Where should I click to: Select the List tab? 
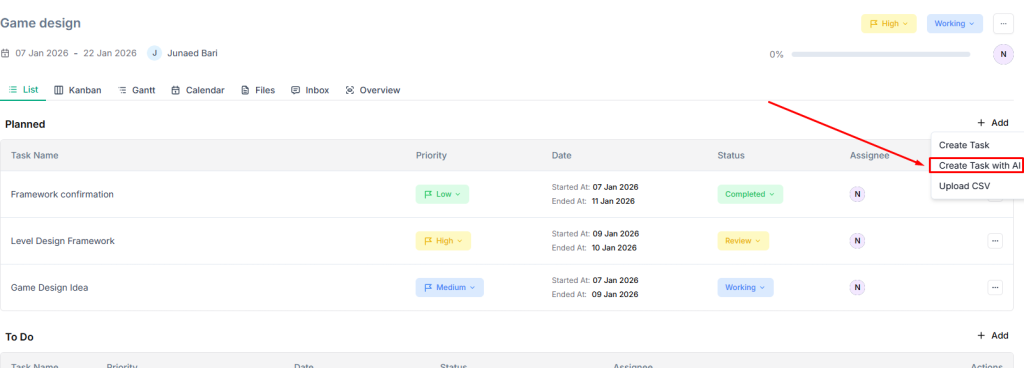pos(24,90)
